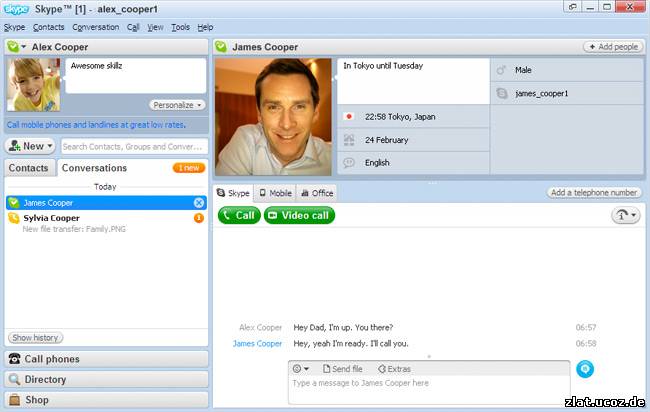Click the 'Today' date header
Viewport: 650px width, 412px height.
pos(105,187)
